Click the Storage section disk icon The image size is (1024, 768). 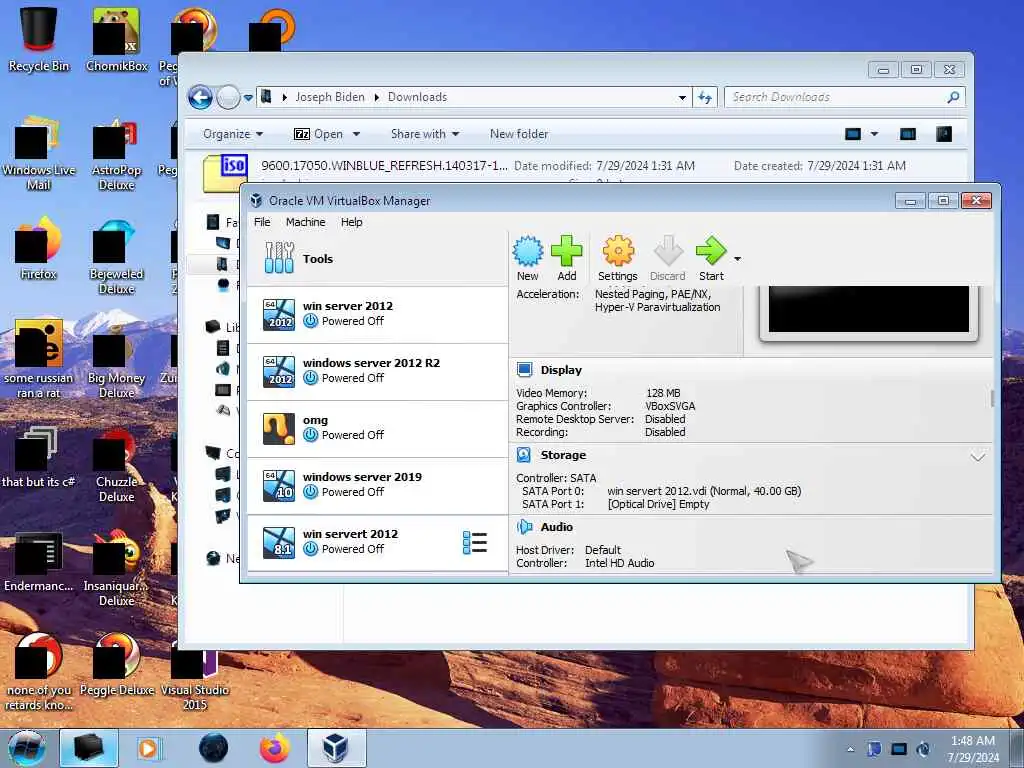(x=524, y=455)
